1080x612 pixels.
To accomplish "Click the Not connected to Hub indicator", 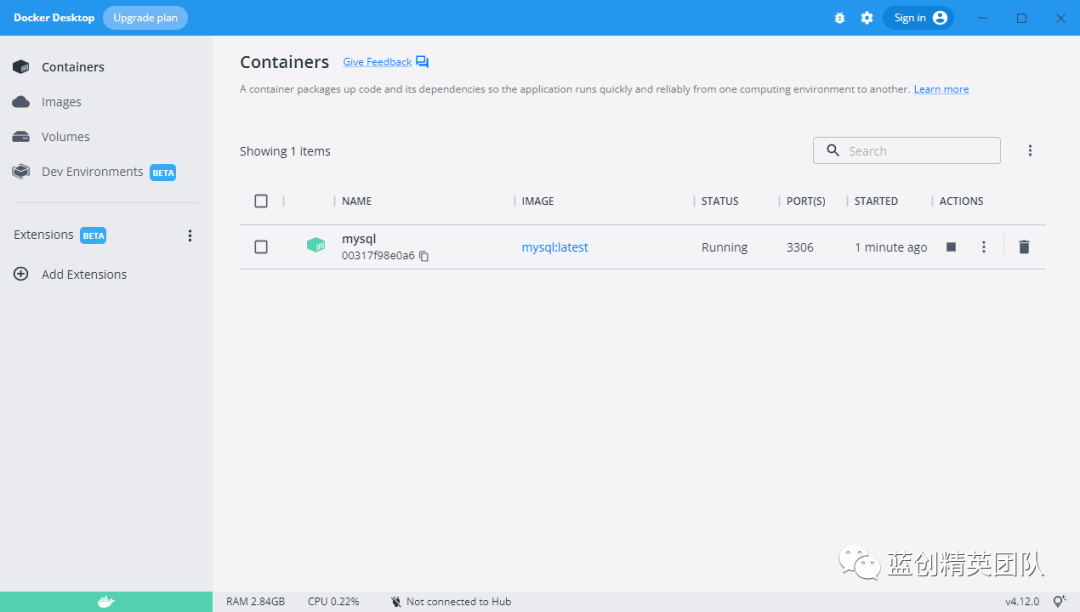I will click(x=451, y=602).
